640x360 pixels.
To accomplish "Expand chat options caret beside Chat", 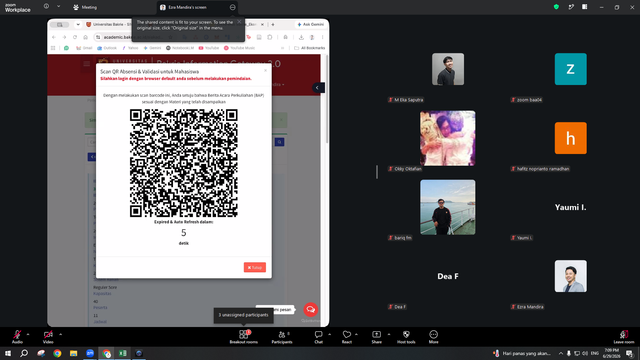I will [329, 334].
